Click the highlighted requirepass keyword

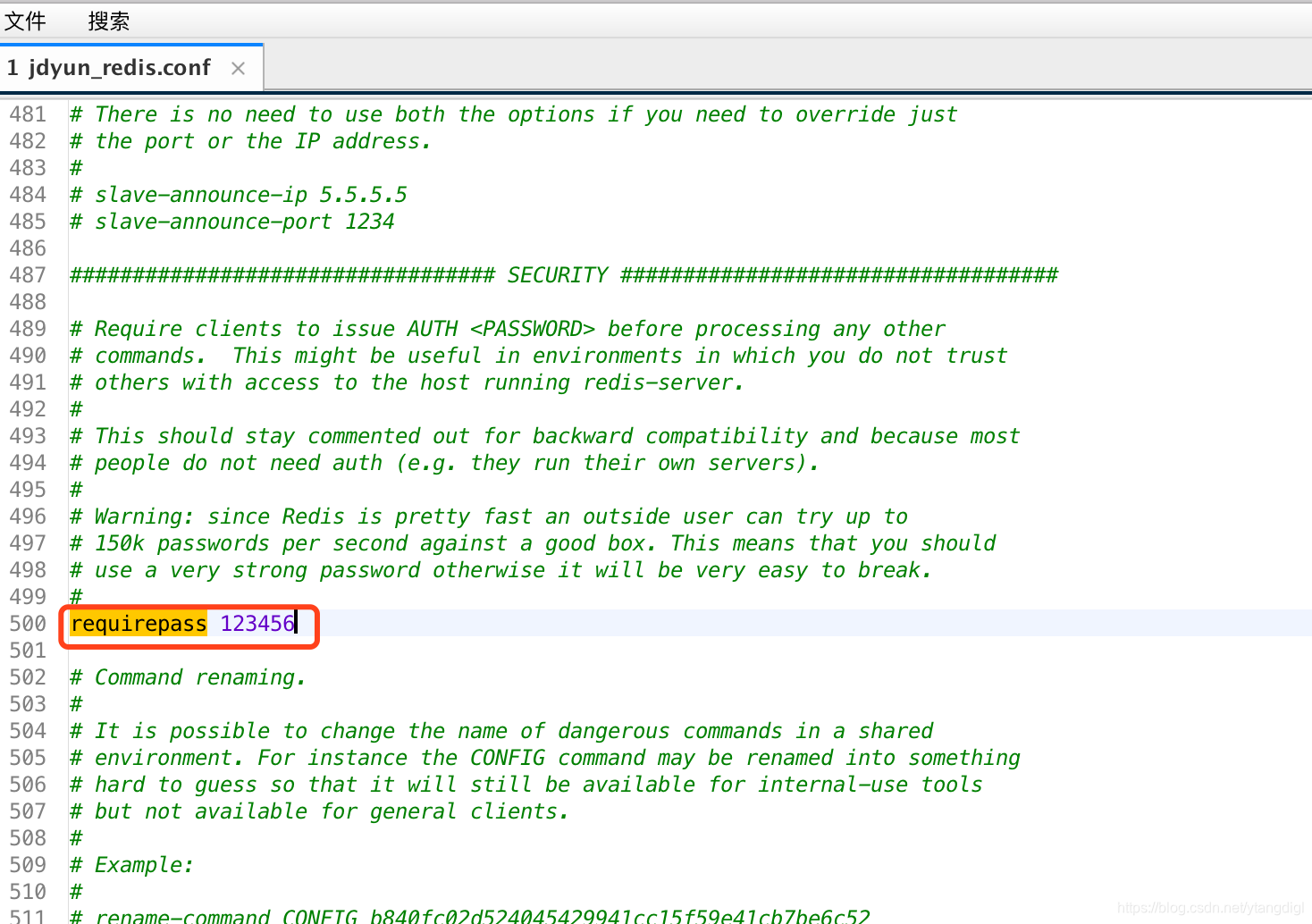click(139, 624)
